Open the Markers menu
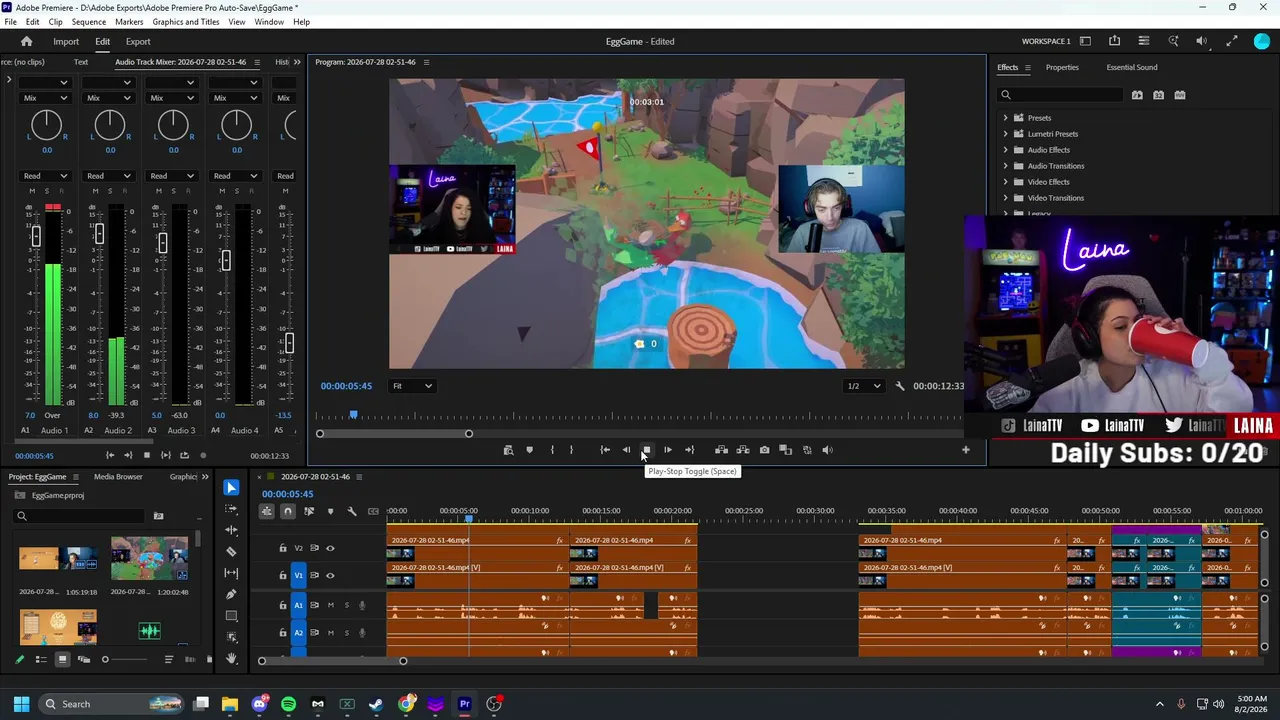 129,22
